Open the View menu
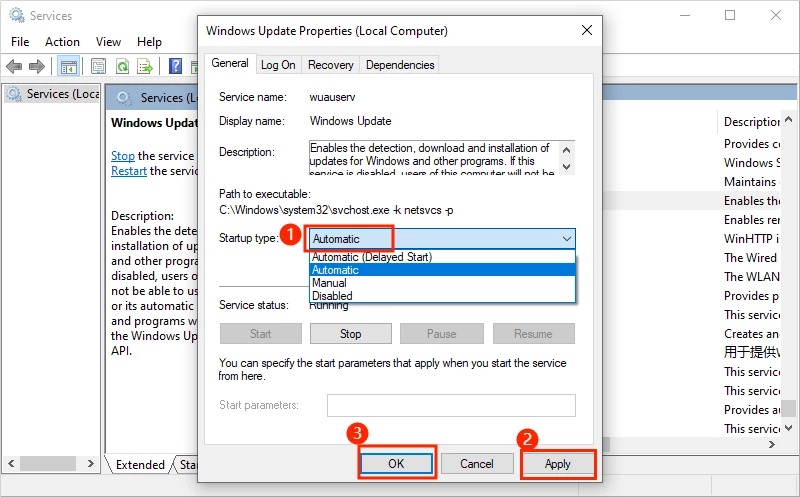The image size is (800, 497). click(108, 42)
